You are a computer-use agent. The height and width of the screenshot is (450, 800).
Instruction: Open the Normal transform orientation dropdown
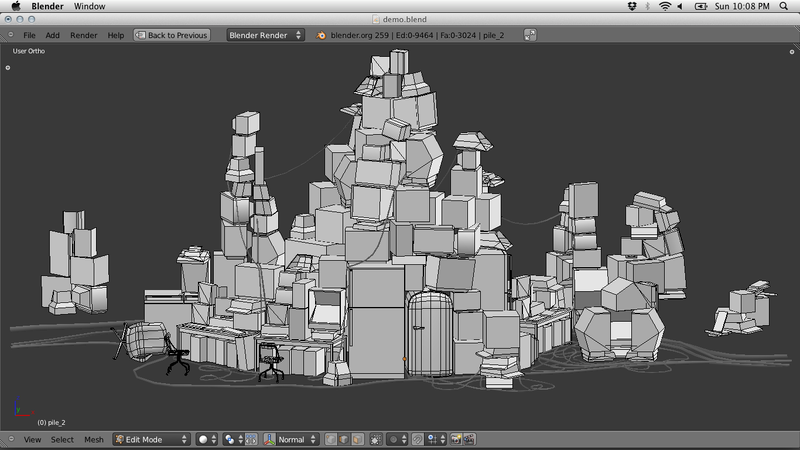pyautogui.click(x=297, y=439)
